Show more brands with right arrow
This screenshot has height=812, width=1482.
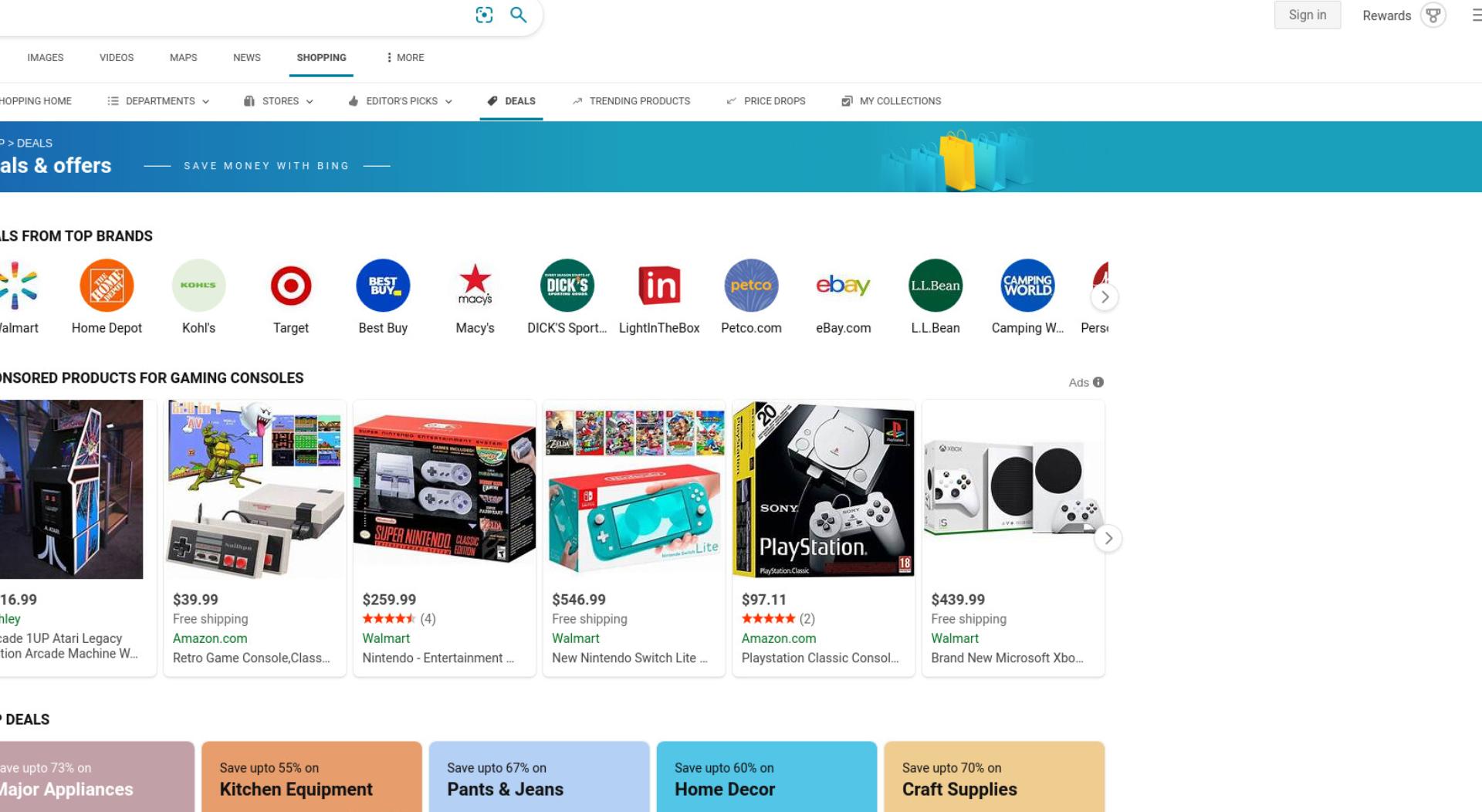tap(1105, 297)
